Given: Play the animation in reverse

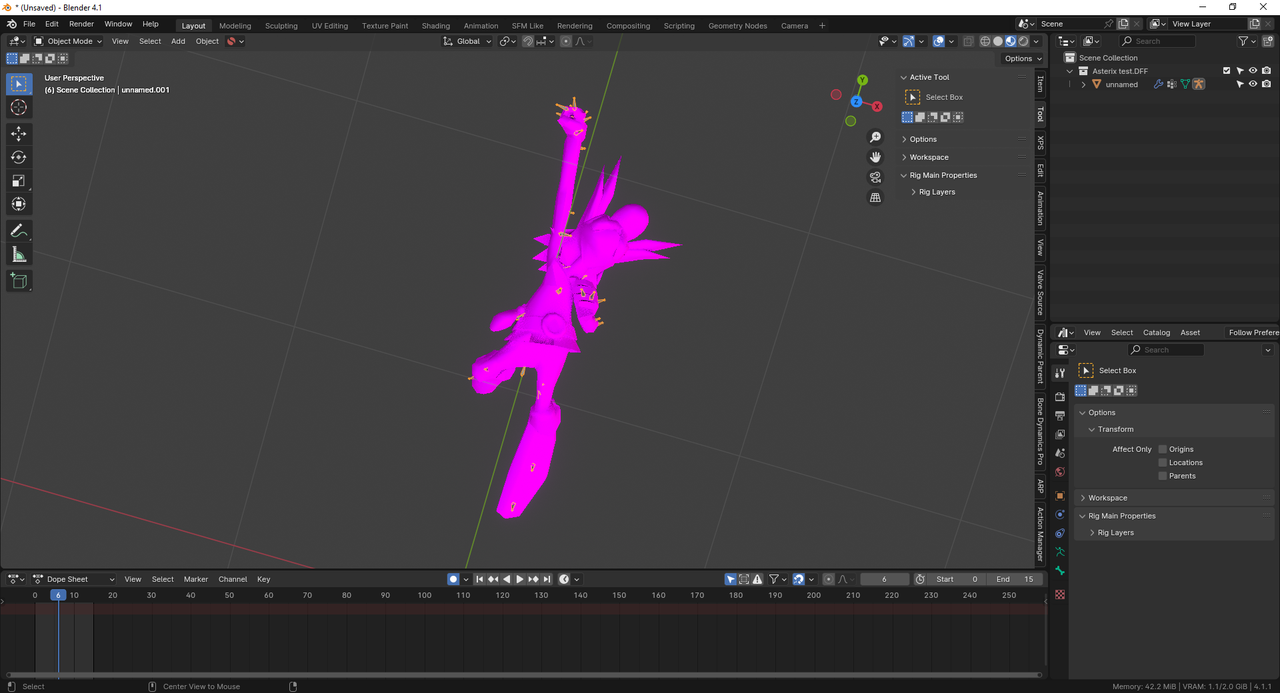Looking at the screenshot, I should pyautogui.click(x=506, y=579).
